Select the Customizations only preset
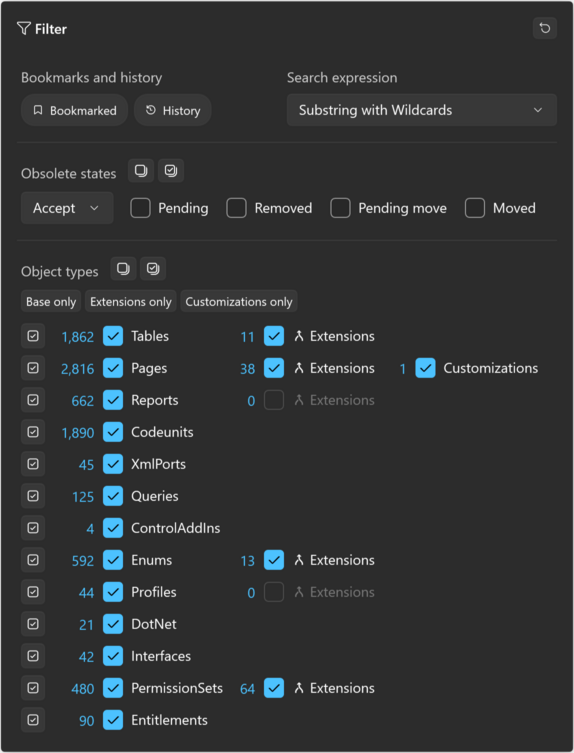This screenshot has width=574, height=753. (239, 302)
